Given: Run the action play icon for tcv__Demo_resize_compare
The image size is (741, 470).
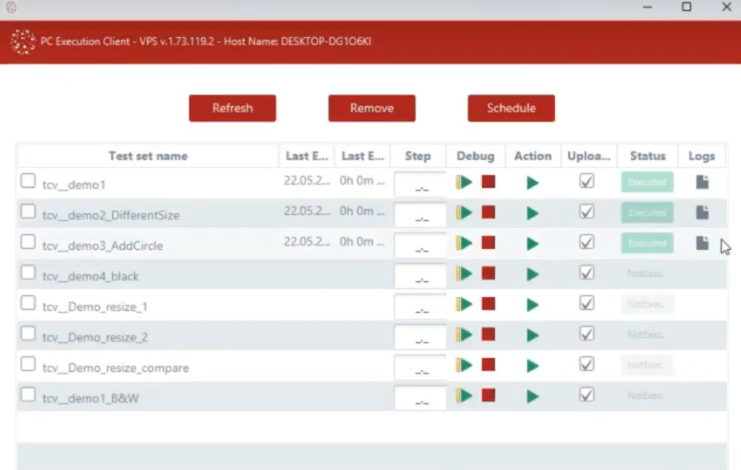Looking at the screenshot, I should tap(532, 366).
